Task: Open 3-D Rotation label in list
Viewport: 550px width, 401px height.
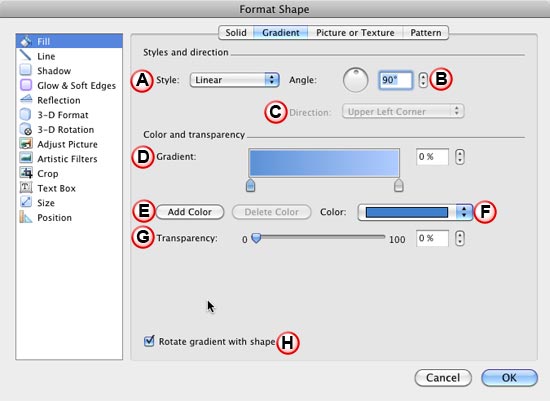Action: click(x=66, y=130)
